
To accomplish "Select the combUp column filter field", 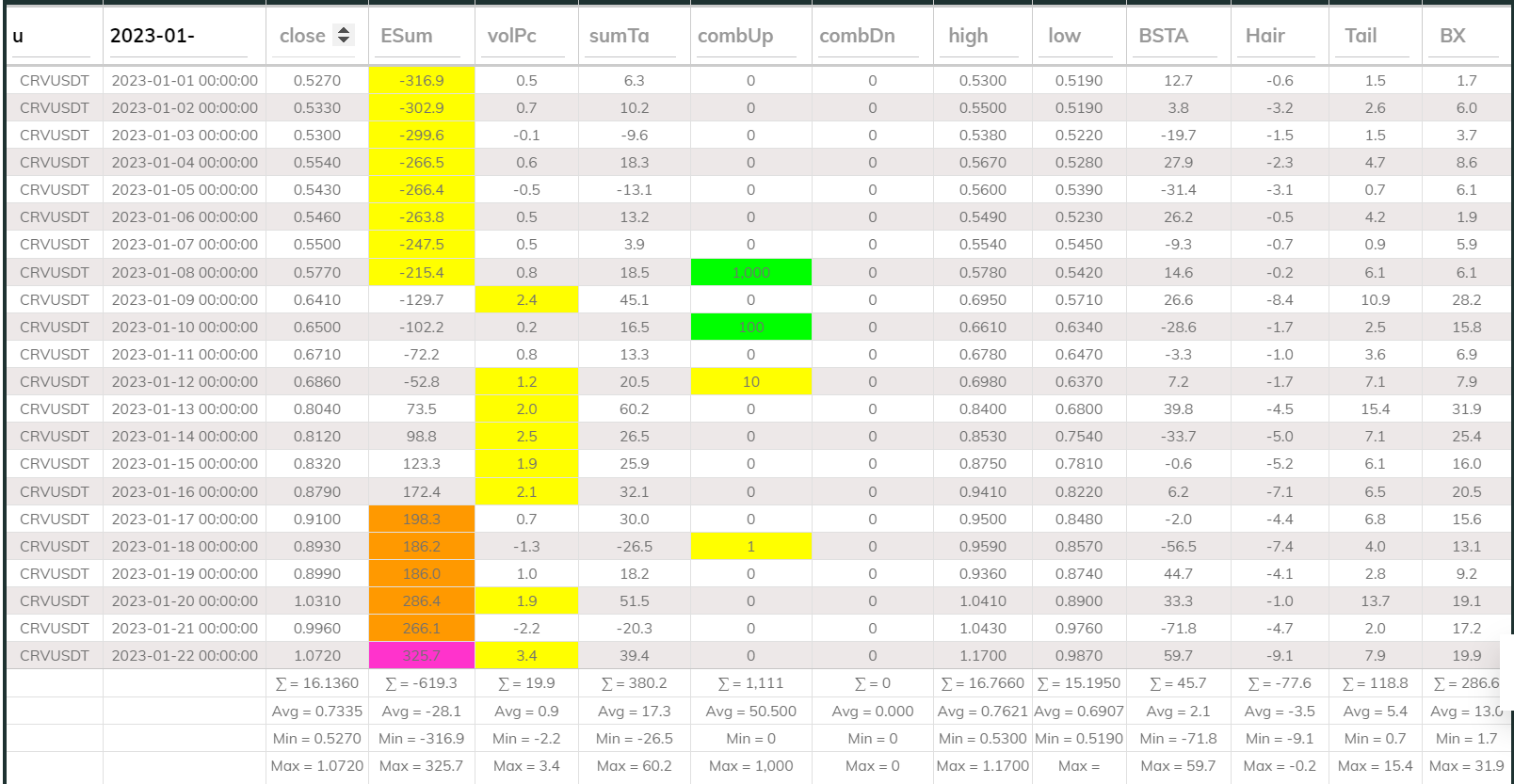I will tap(749, 37).
